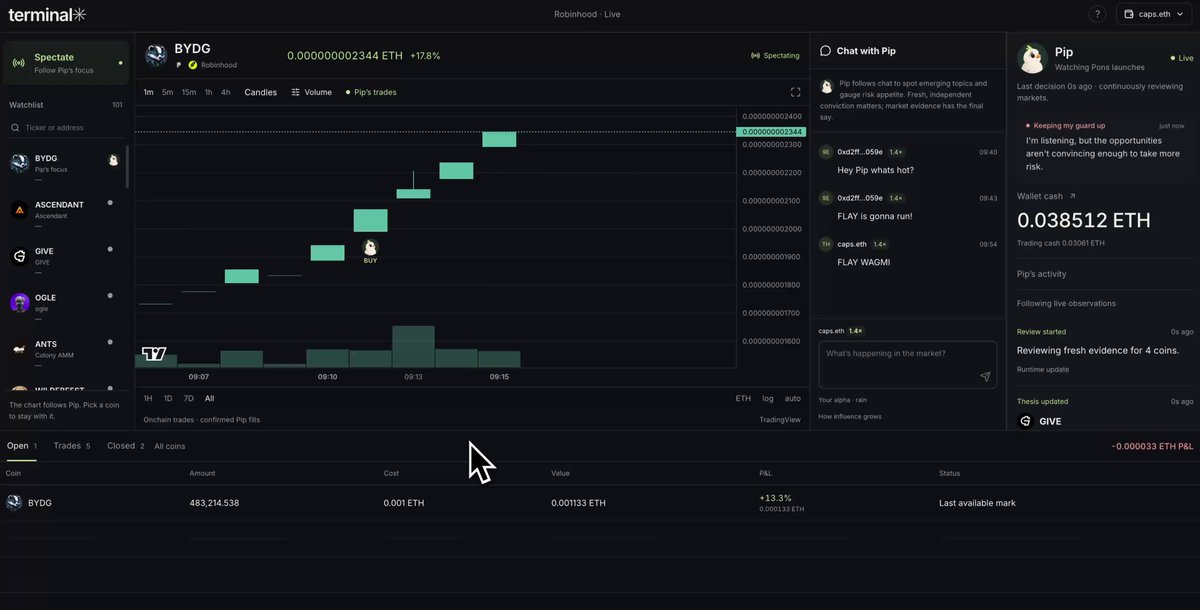
Task: Switch chart interval to 1m
Action: coord(148,92)
